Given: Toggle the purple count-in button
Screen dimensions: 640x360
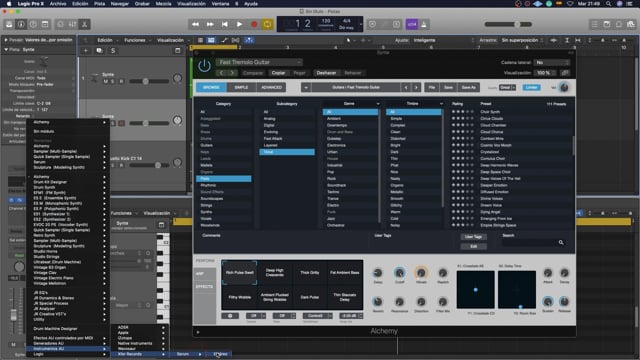Looking at the screenshot, I should pos(411,24).
